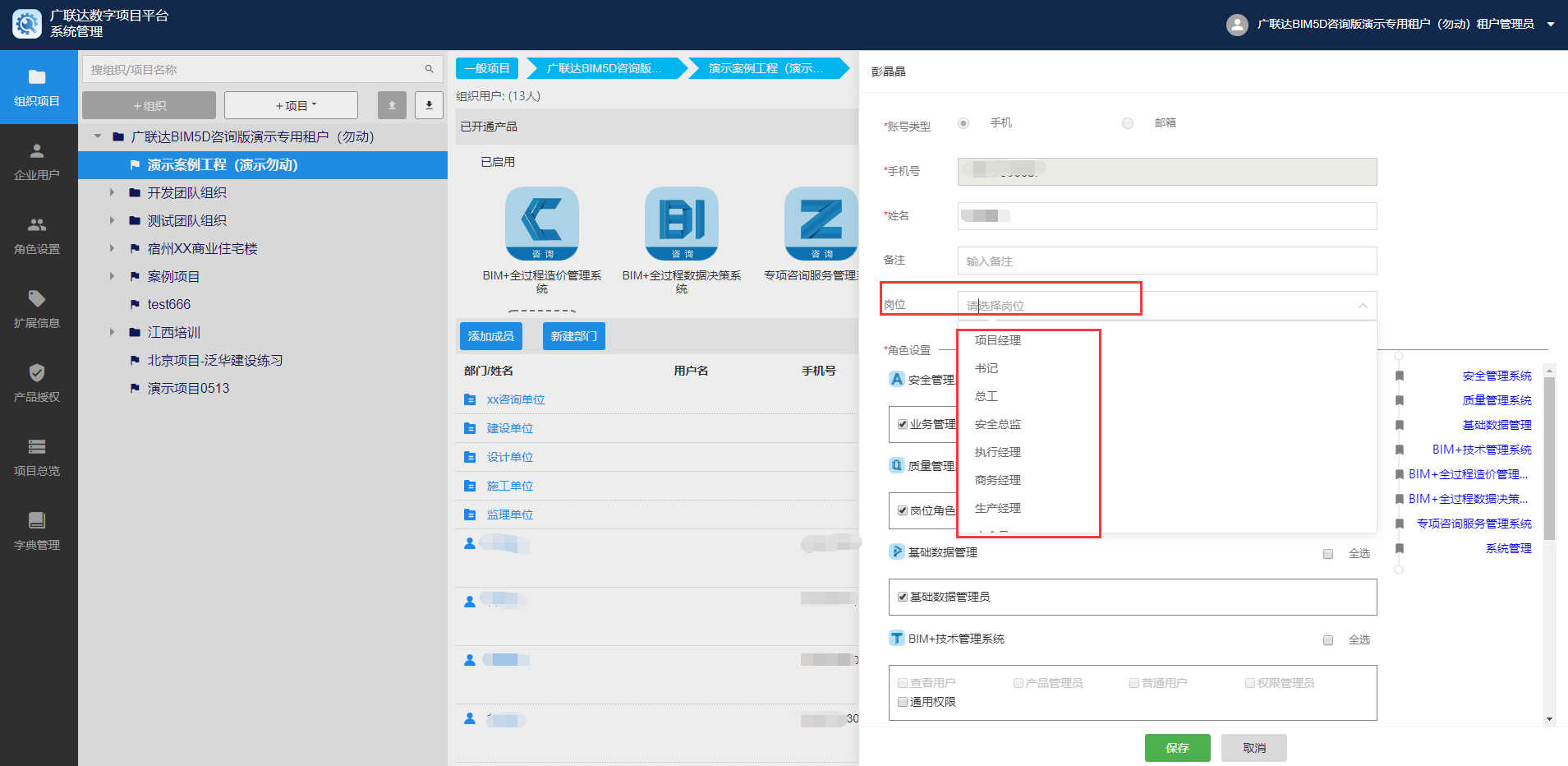Click folder icon of 建设单位

tap(470, 428)
